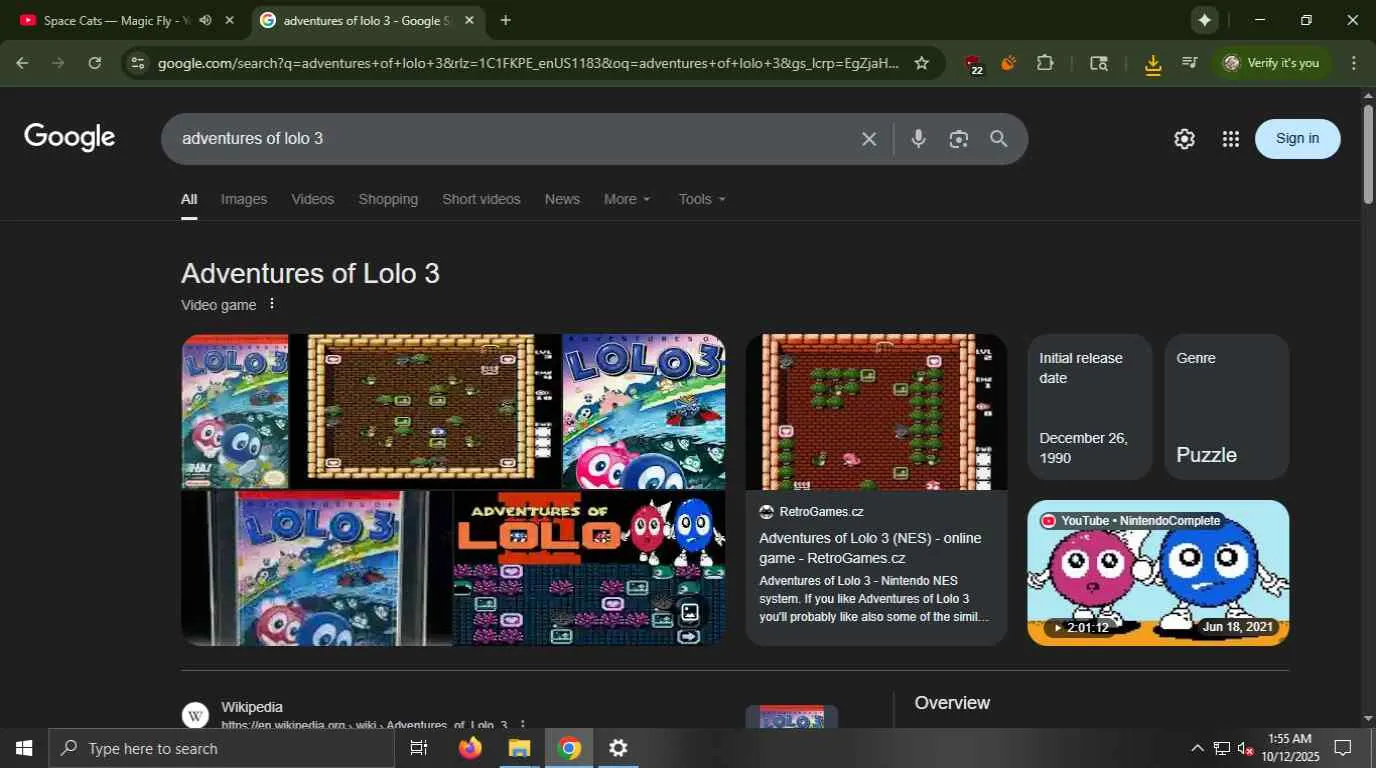View site information icon in address bar
The width and height of the screenshot is (1376, 768).
(x=138, y=63)
